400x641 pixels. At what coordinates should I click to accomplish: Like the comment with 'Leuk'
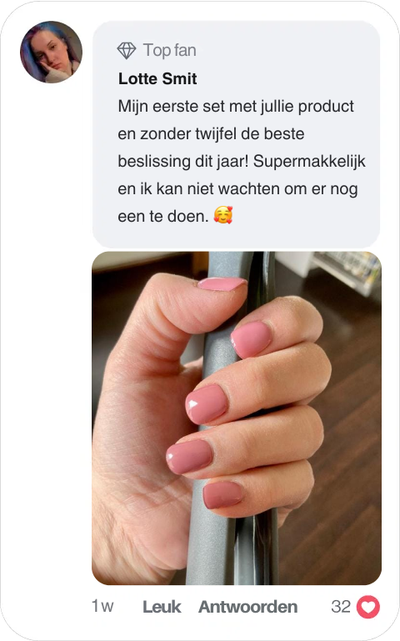pos(162,607)
